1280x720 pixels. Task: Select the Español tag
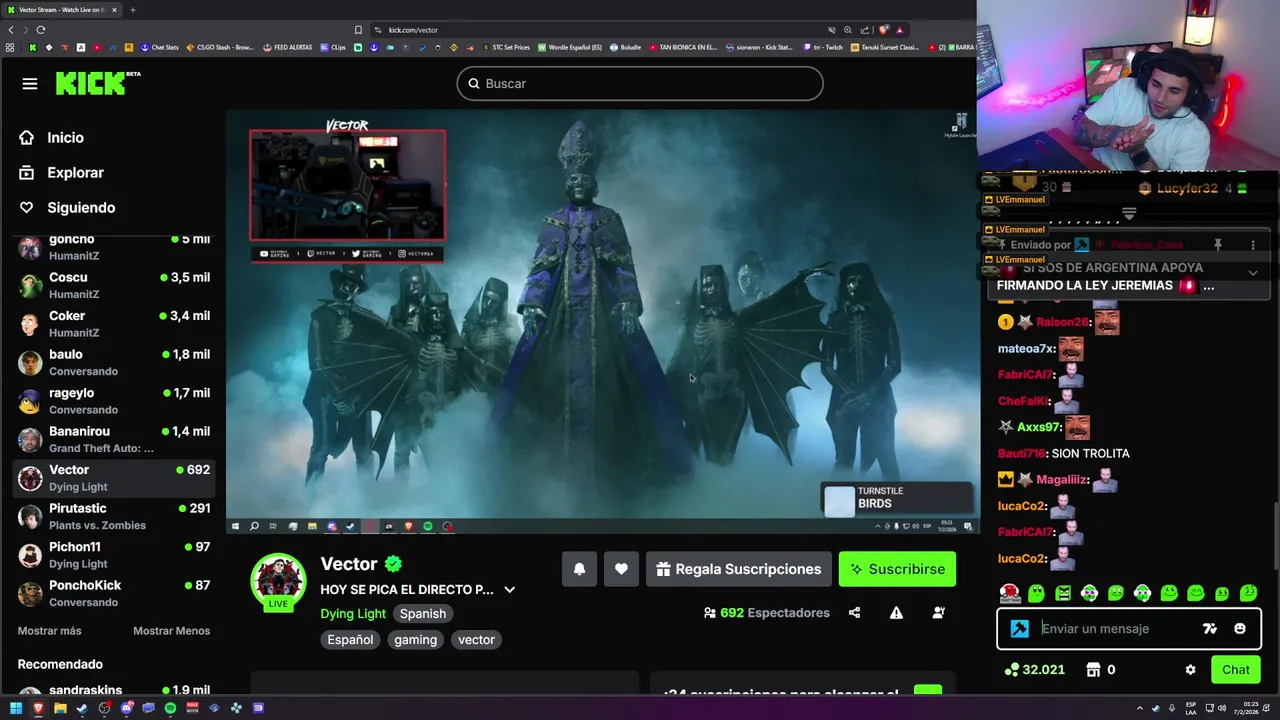tap(350, 640)
